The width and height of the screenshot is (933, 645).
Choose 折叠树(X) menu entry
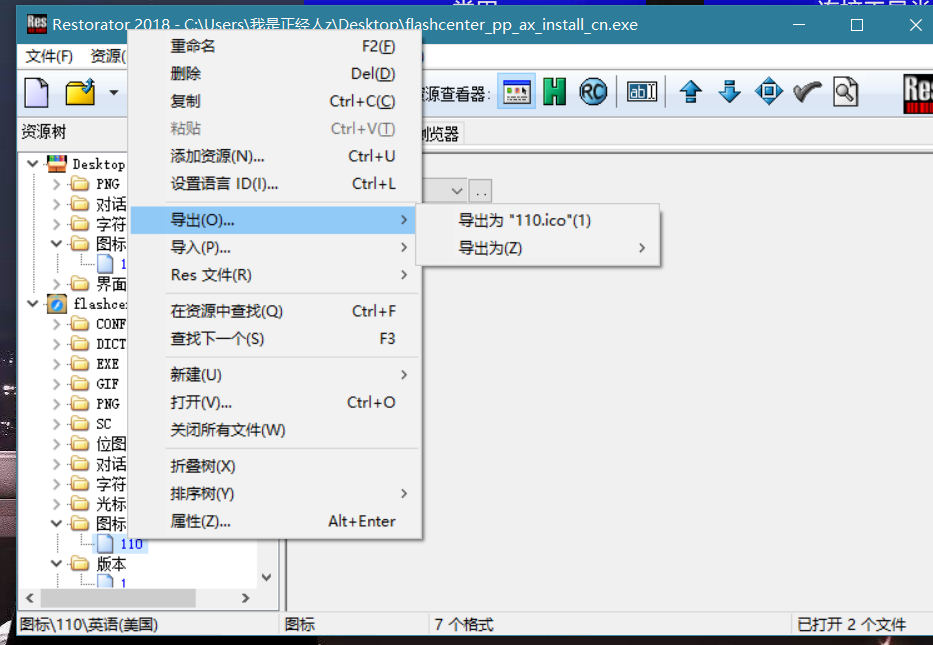click(275, 466)
